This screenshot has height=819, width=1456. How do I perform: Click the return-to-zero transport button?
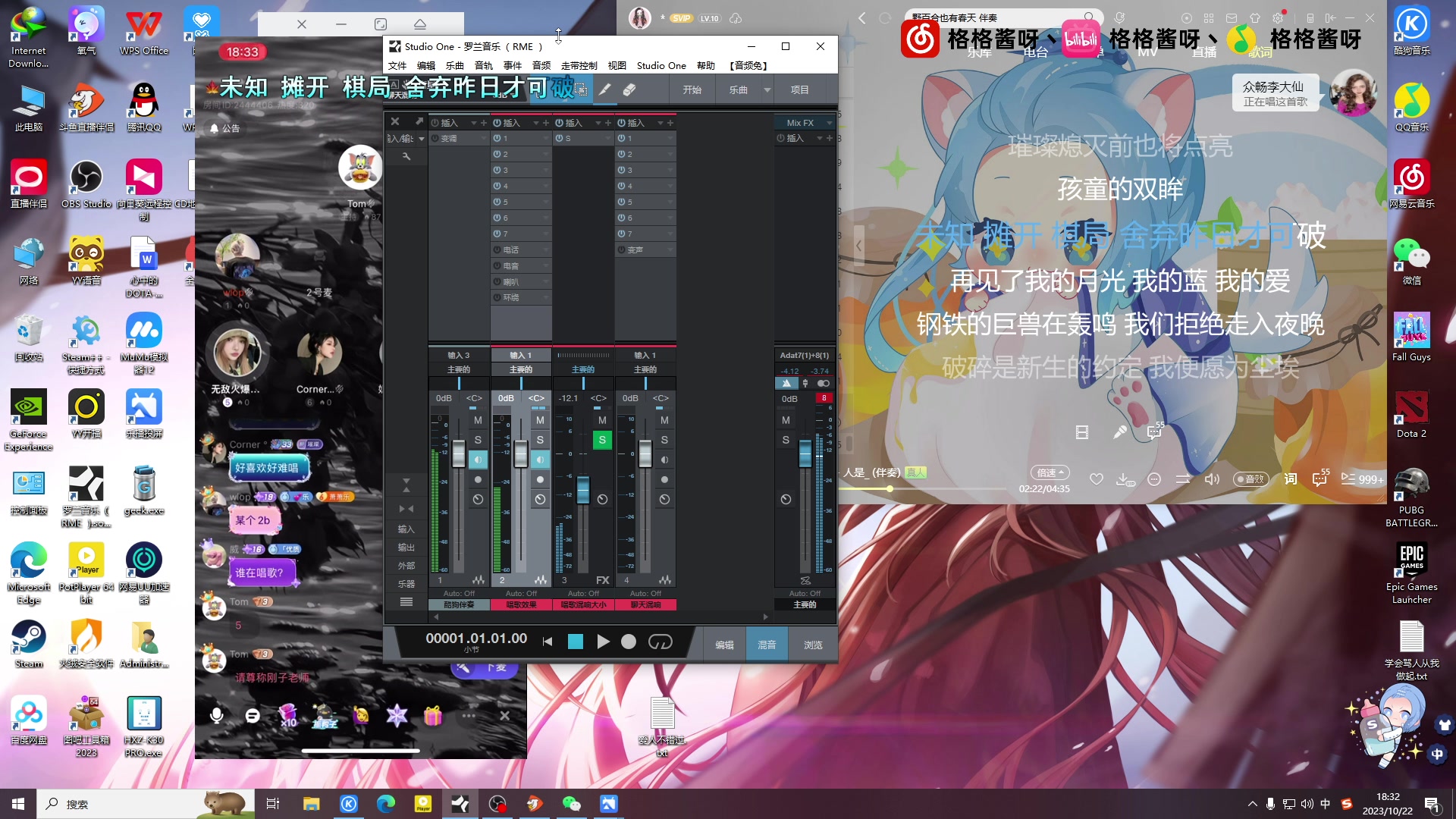point(548,642)
